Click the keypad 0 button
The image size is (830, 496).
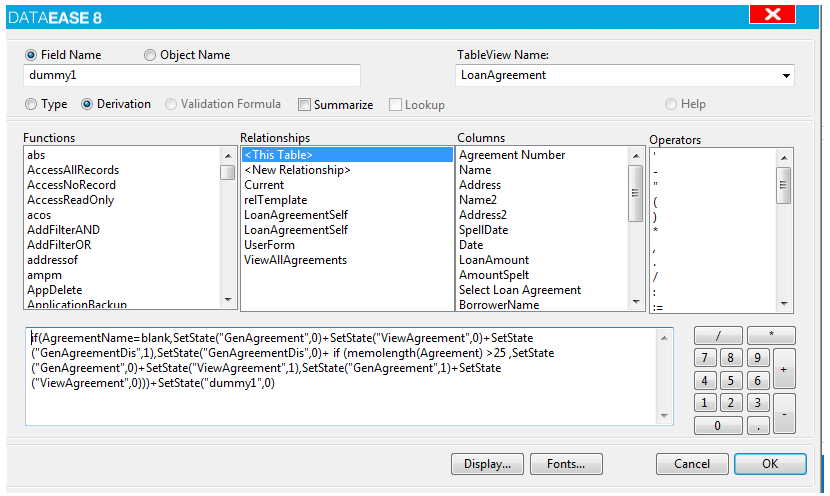point(718,426)
